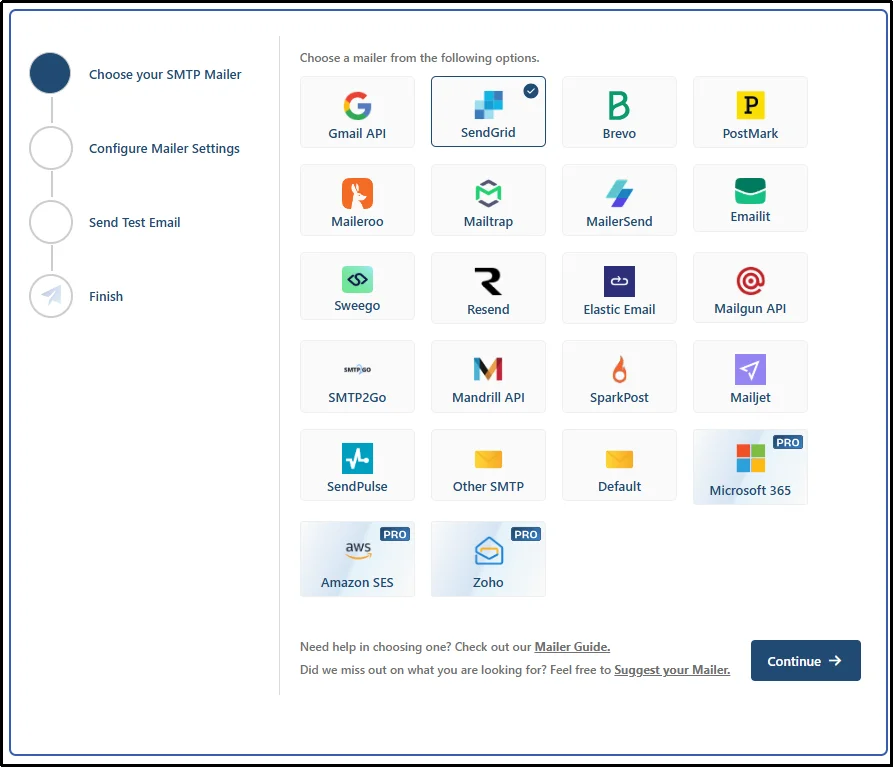This screenshot has width=894, height=768.
Task: Click the Other SMTP label text
Action: pyautogui.click(x=489, y=486)
